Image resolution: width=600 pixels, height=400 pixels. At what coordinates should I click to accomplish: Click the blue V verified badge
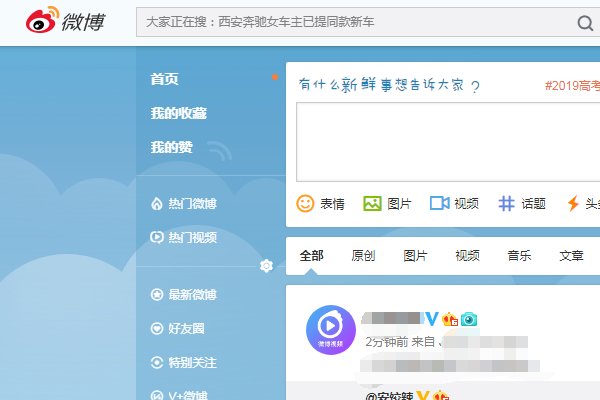432,318
